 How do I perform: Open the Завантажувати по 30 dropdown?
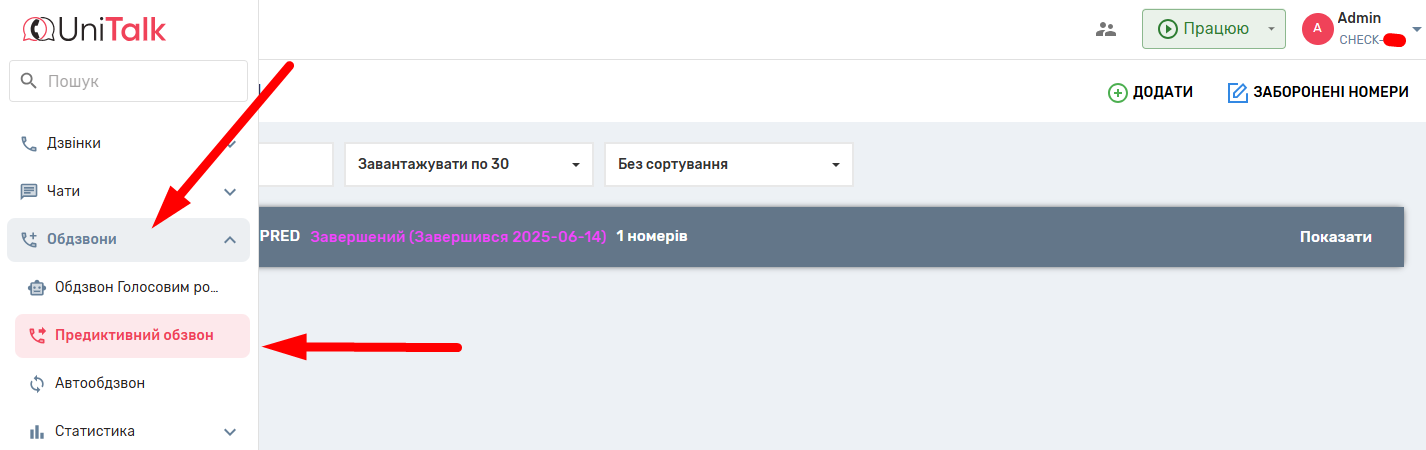tap(468, 164)
